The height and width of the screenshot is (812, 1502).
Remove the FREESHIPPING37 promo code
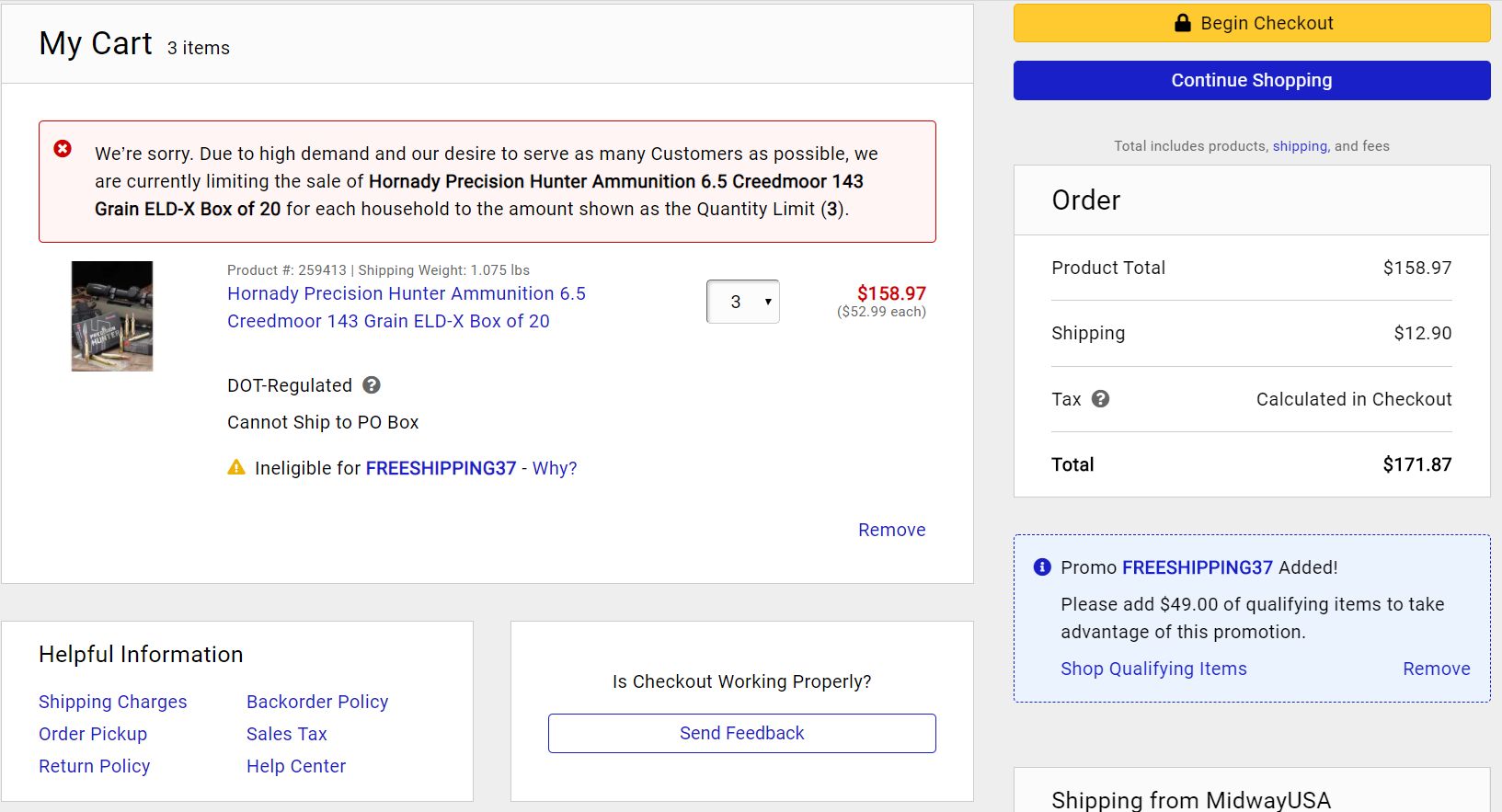click(x=1436, y=669)
